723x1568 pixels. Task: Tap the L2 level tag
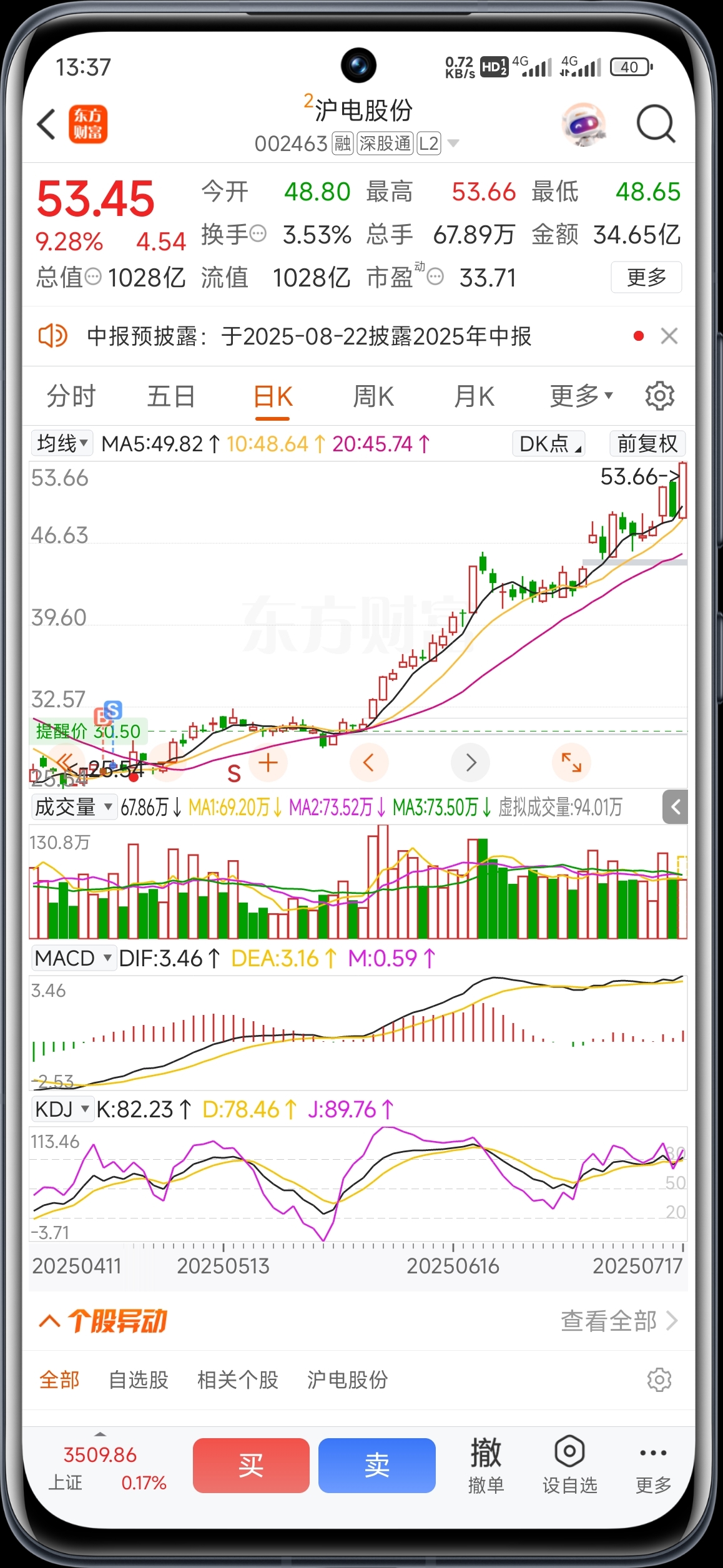(x=428, y=144)
